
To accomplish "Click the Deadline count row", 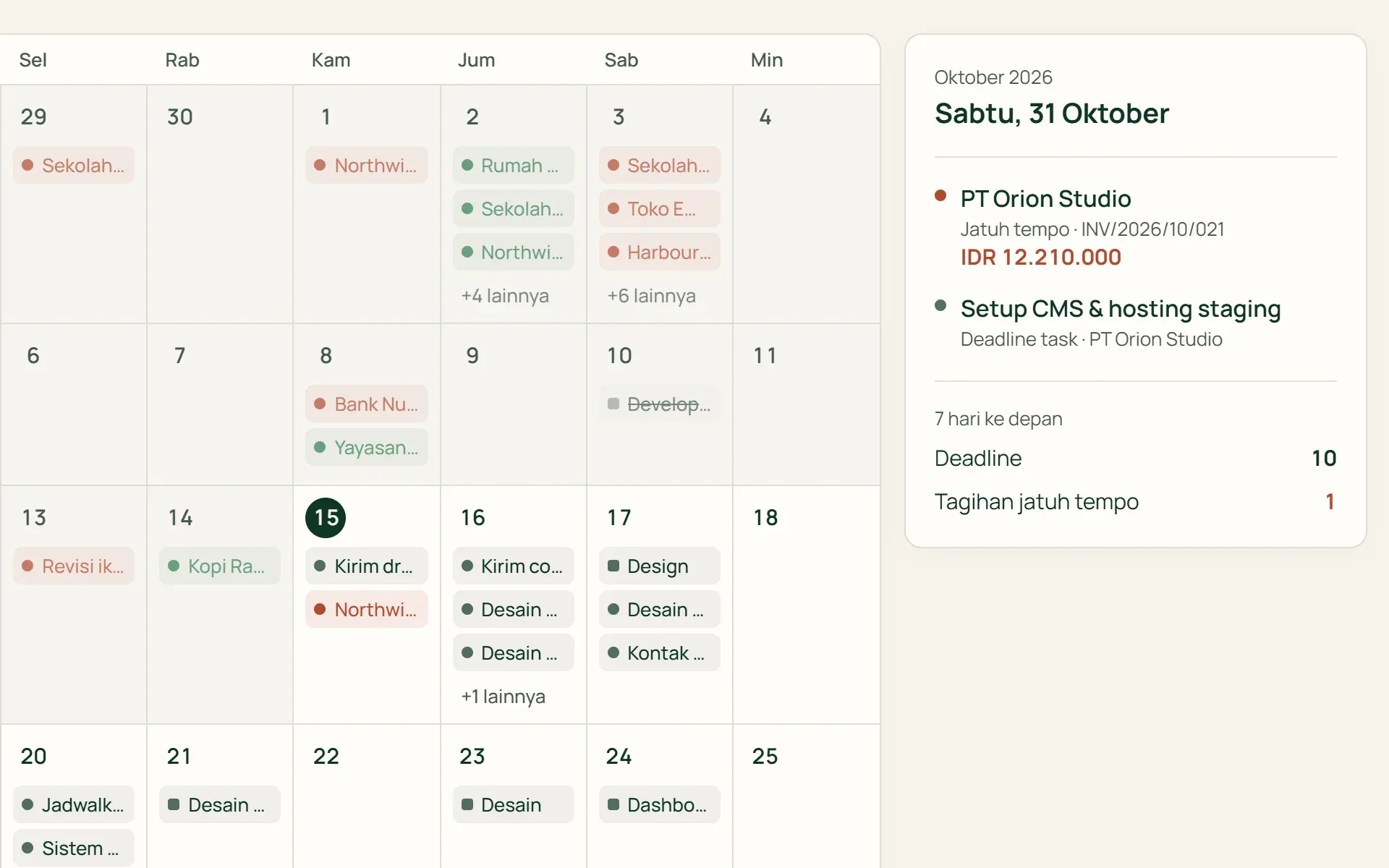I will point(1135,458).
